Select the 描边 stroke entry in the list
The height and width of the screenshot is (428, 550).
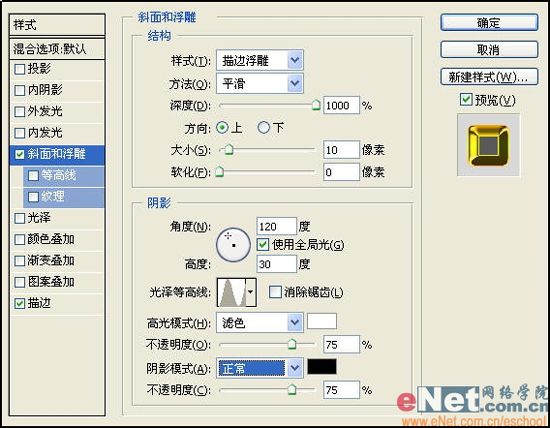click(57, 303)
